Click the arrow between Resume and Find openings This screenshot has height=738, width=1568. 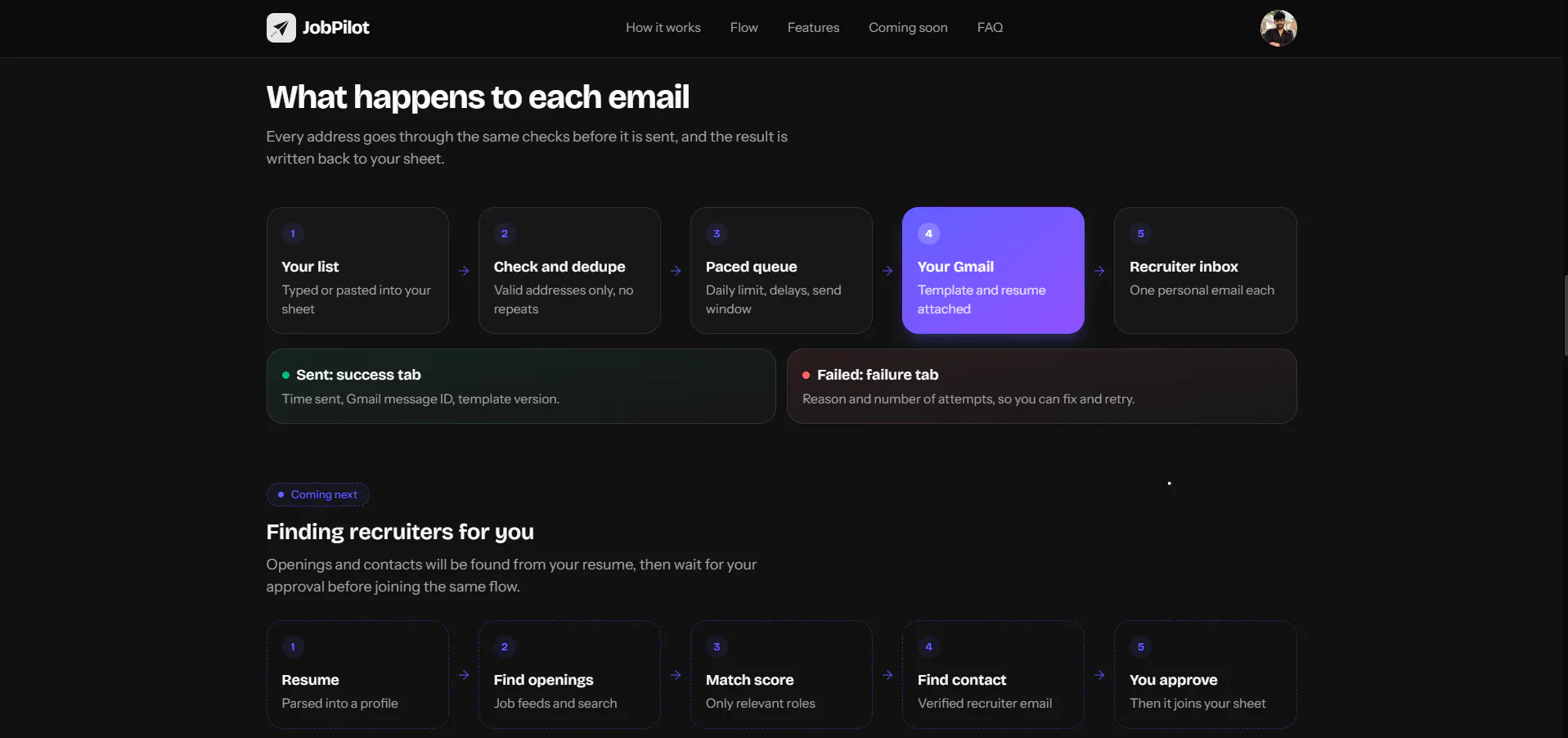pos(464,675)
